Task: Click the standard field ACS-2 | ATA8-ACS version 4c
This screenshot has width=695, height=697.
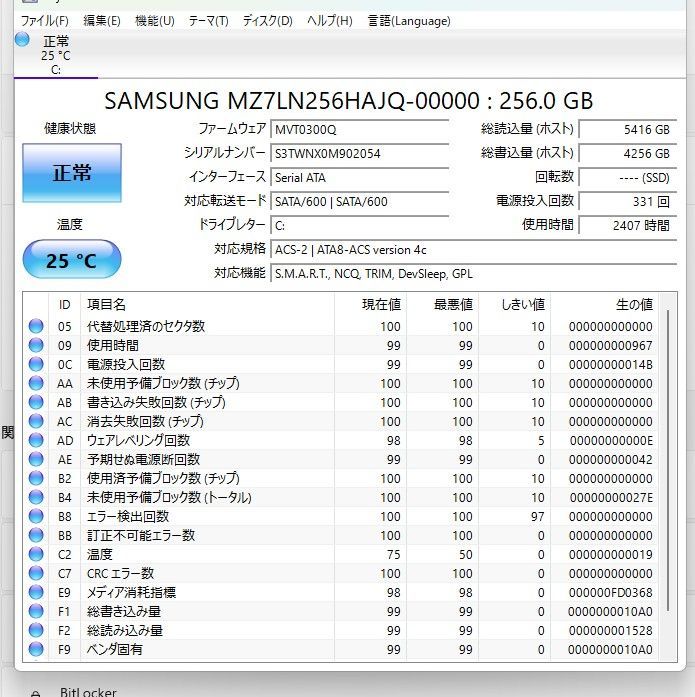Action: [x=474, y=249]
